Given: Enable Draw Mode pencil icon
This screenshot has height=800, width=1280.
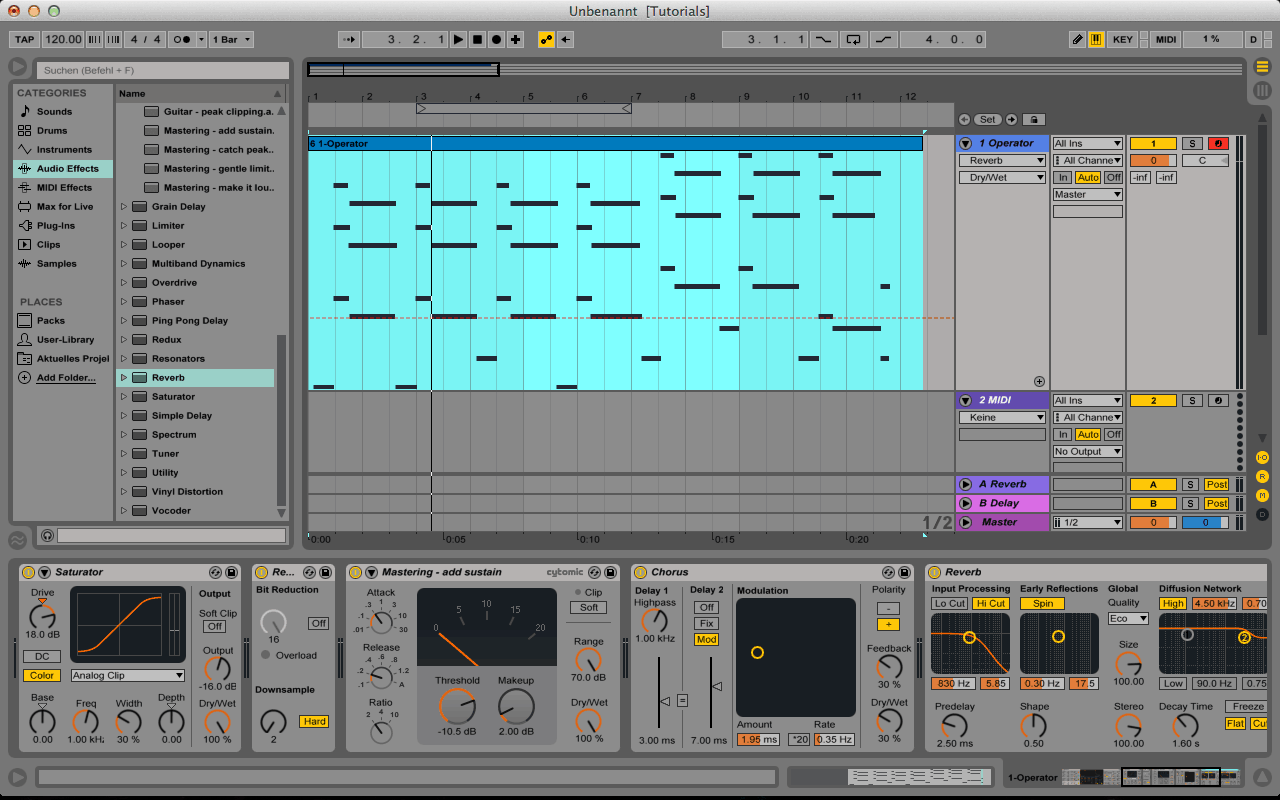Looking at the screenshot, I should 1077,40.
